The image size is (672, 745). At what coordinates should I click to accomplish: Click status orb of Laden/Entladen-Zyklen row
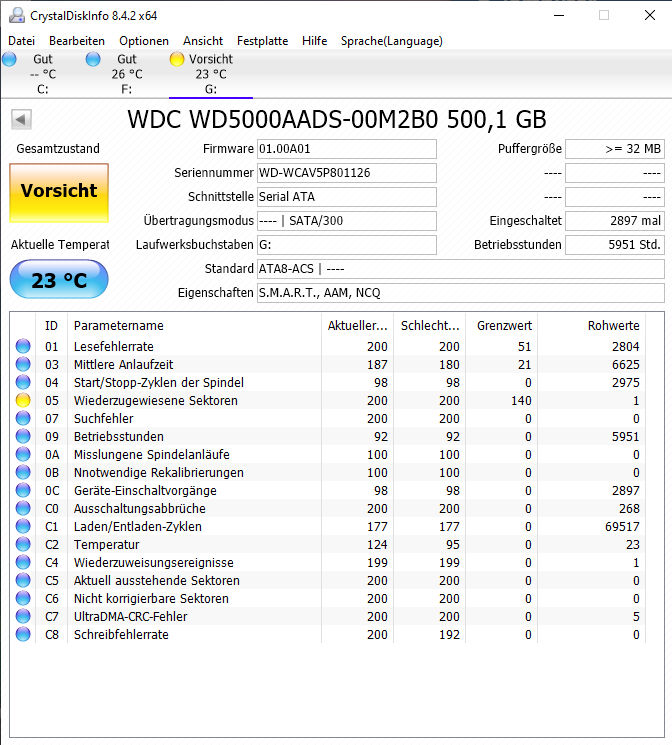[23, 526]
